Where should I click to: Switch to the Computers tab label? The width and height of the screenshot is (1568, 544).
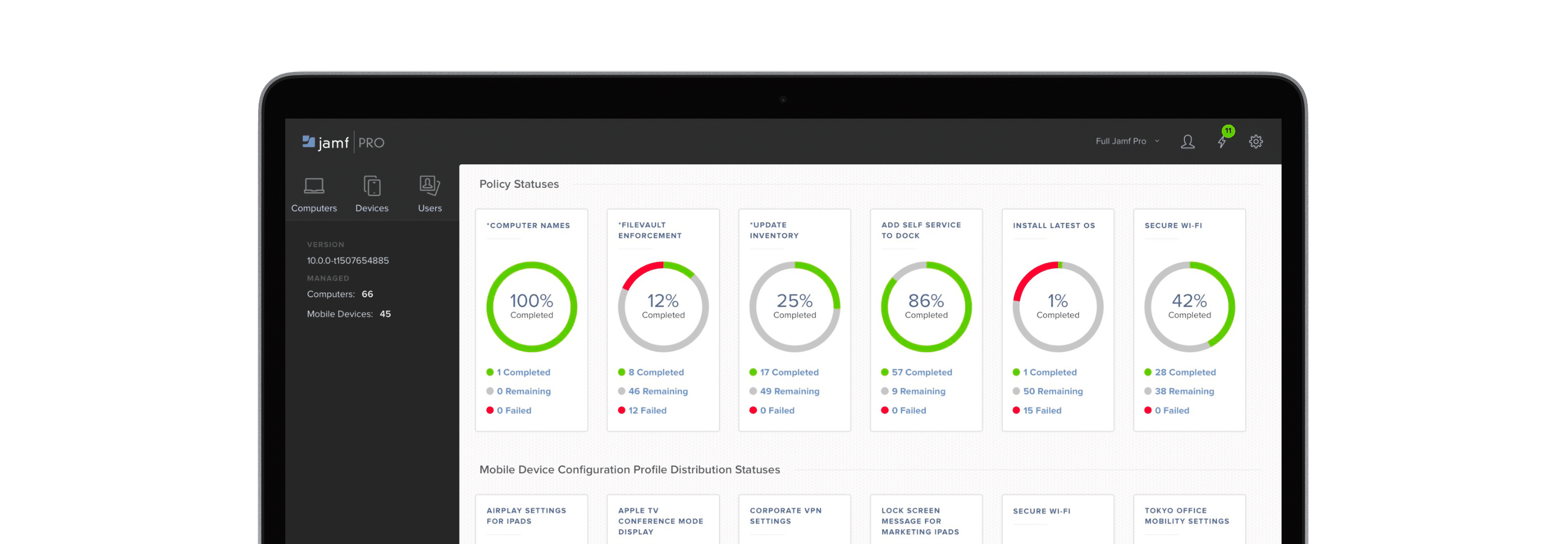click(314, 208)
